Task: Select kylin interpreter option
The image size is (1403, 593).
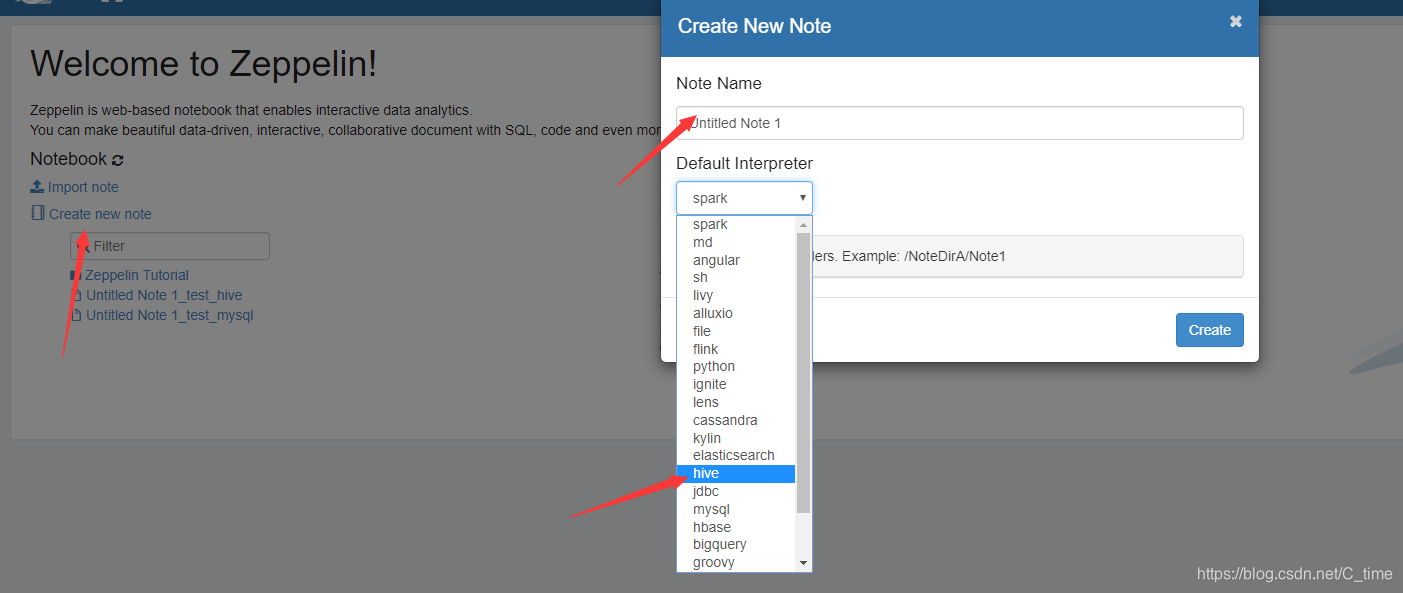Action: click(x=736, y=438)
